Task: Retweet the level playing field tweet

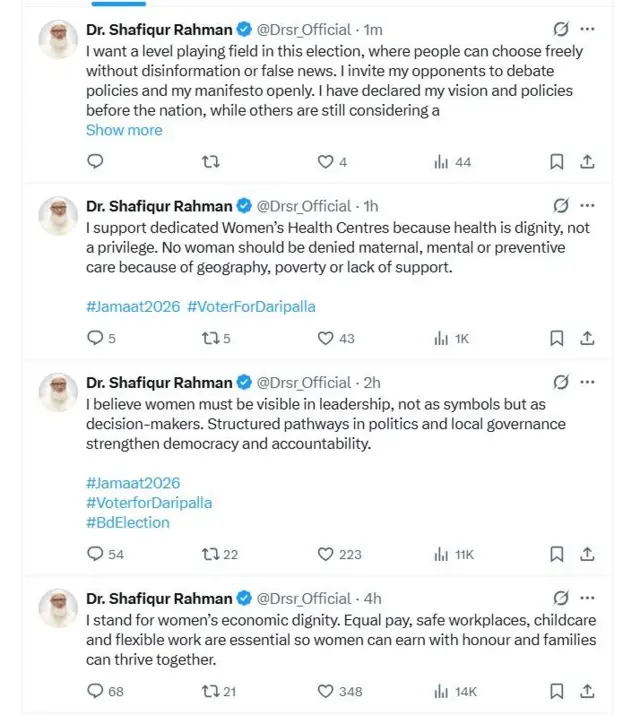Action: click(x=211, y=161)
